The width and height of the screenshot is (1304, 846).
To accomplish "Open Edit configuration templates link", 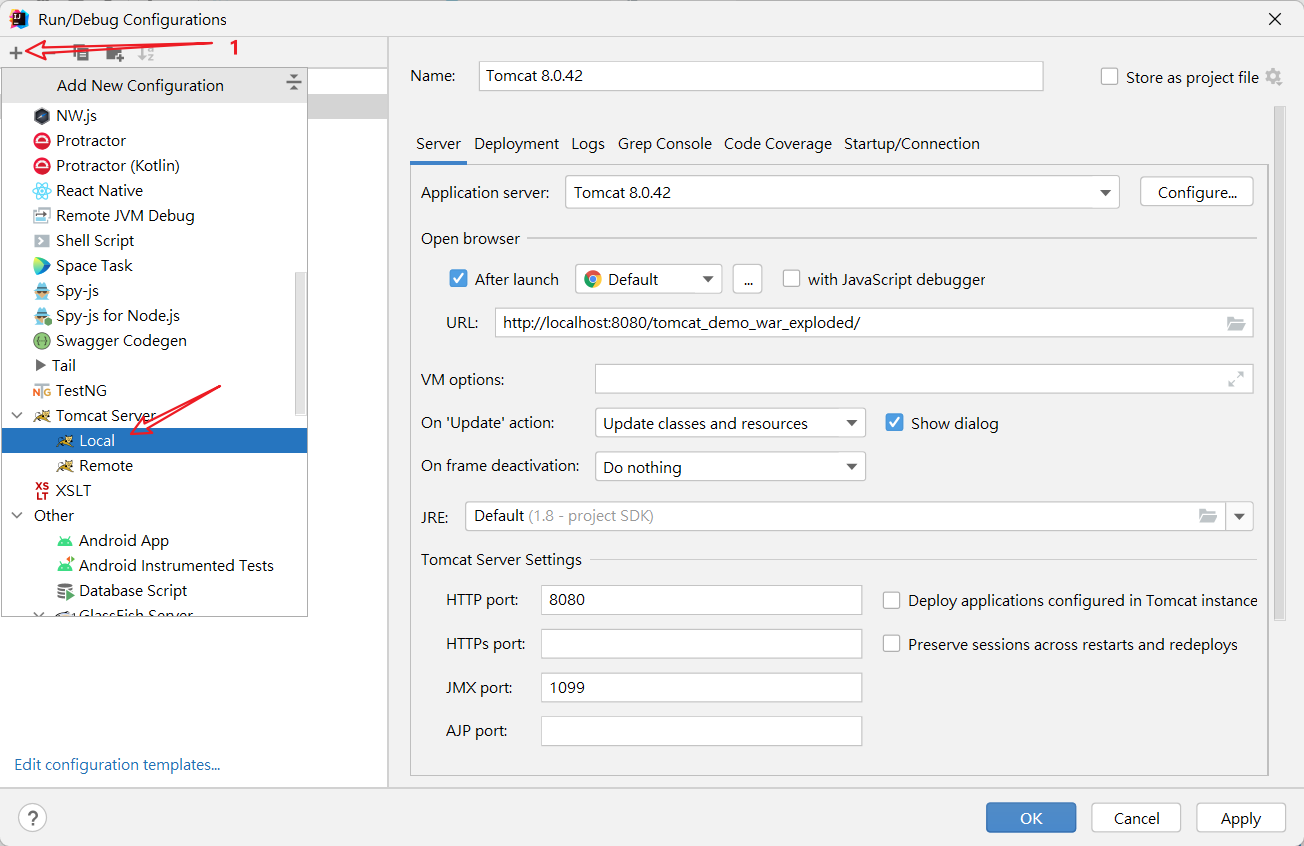I will [x=116, y=764].
